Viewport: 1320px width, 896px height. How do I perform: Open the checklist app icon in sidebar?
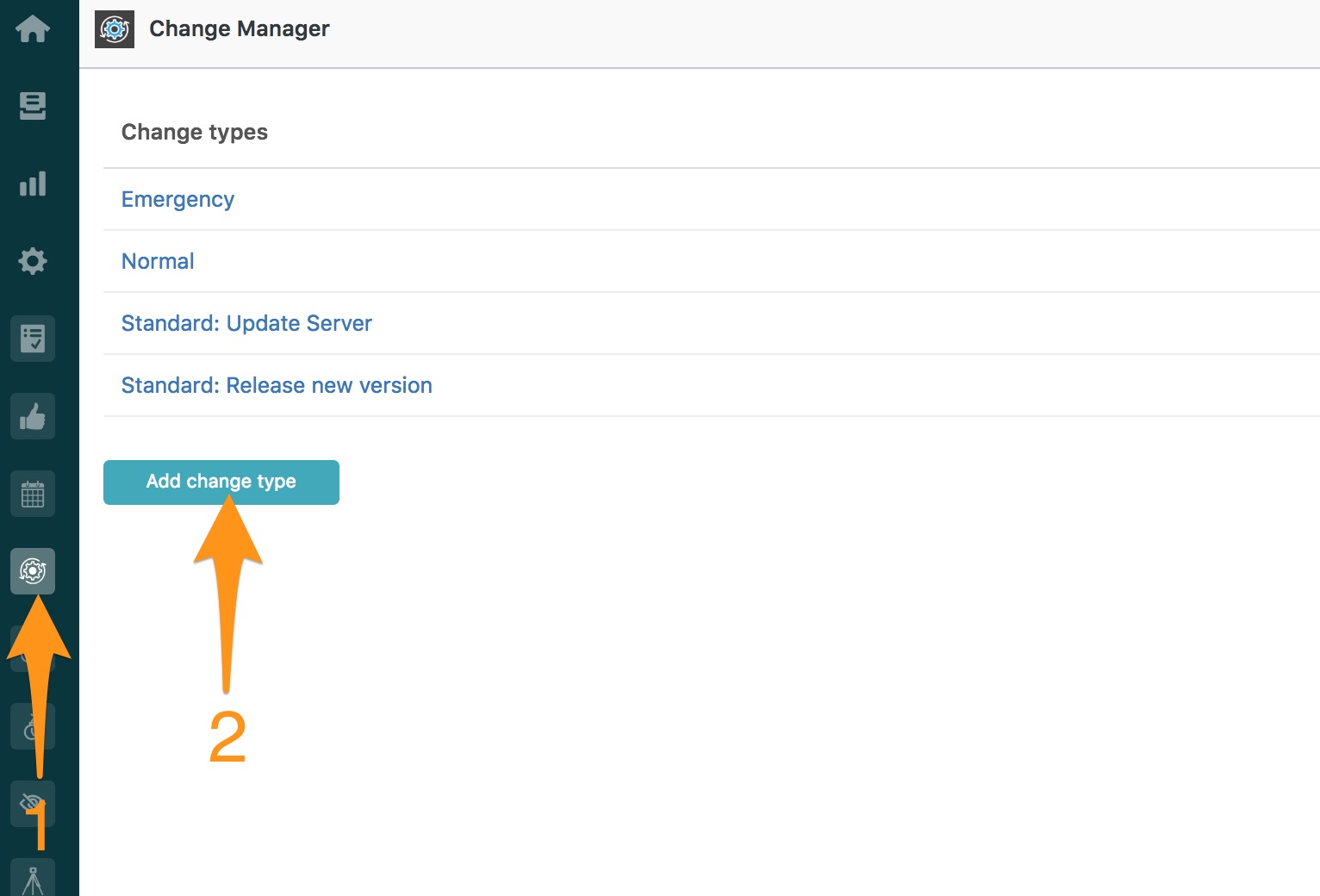[33, 339]
